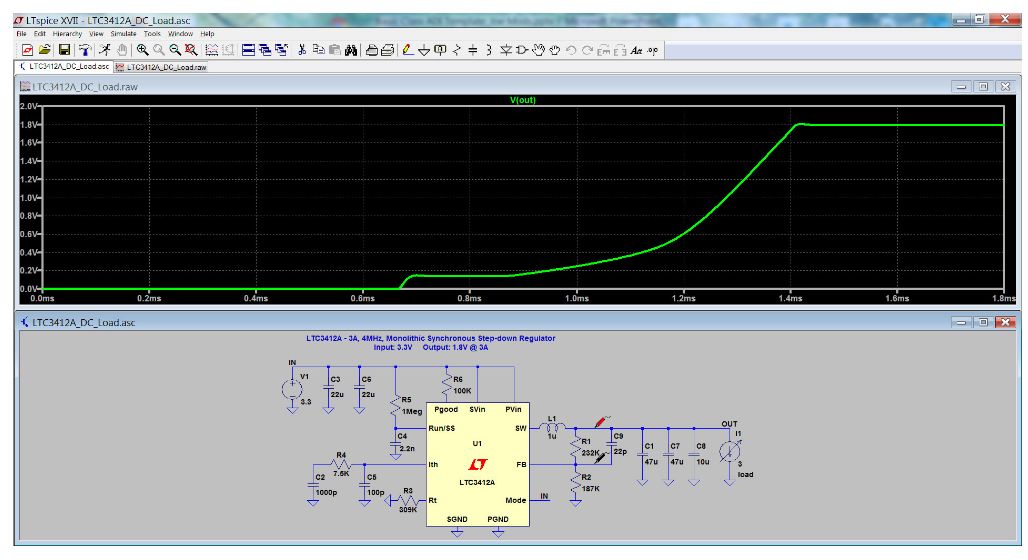Open the File menu

pyautogui.click(x=21, y=33)
